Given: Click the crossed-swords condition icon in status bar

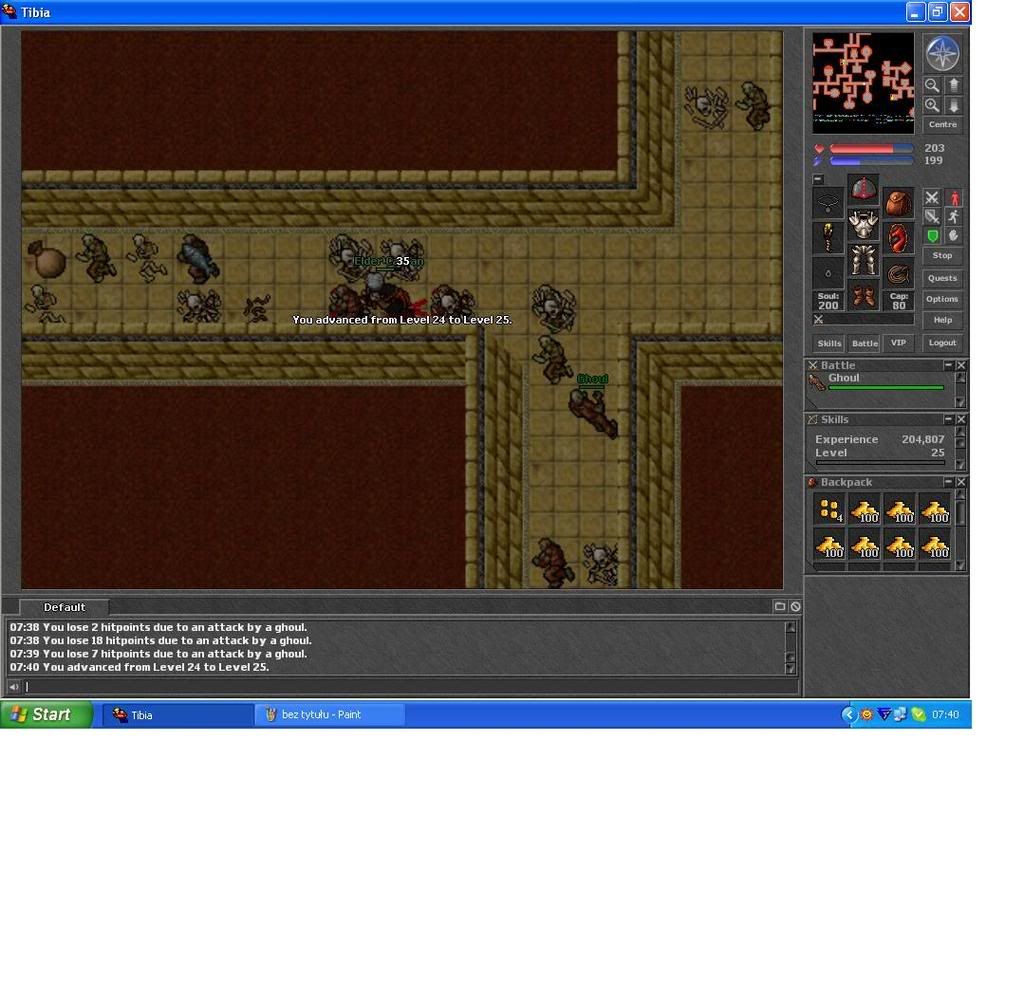Looking at the screenshot, I should pyautogui.click(x=818, y=319).
